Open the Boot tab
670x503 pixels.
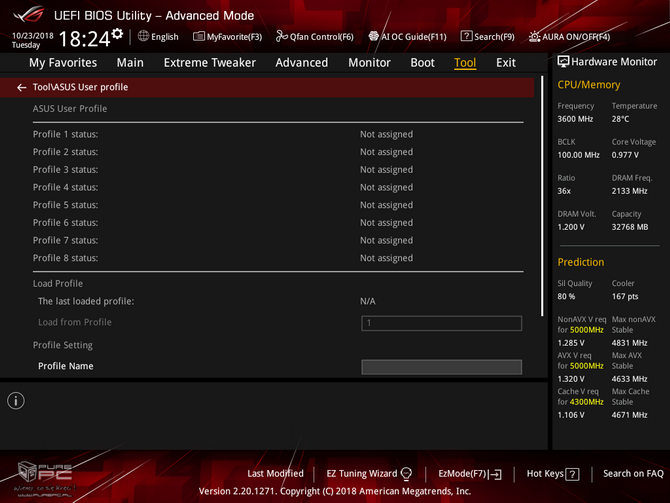422,63
